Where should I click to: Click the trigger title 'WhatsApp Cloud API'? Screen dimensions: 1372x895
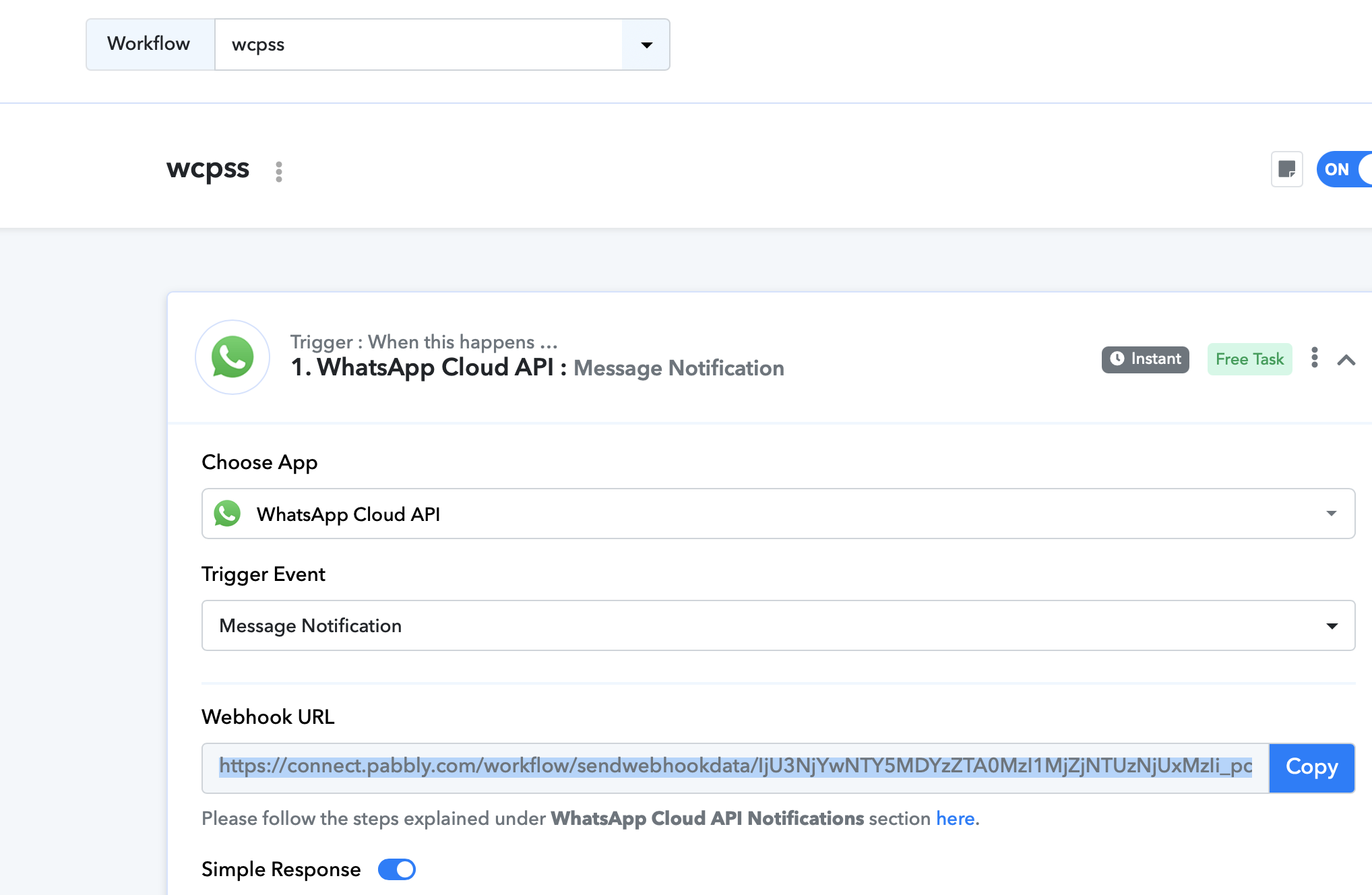(x=435, y=368)
